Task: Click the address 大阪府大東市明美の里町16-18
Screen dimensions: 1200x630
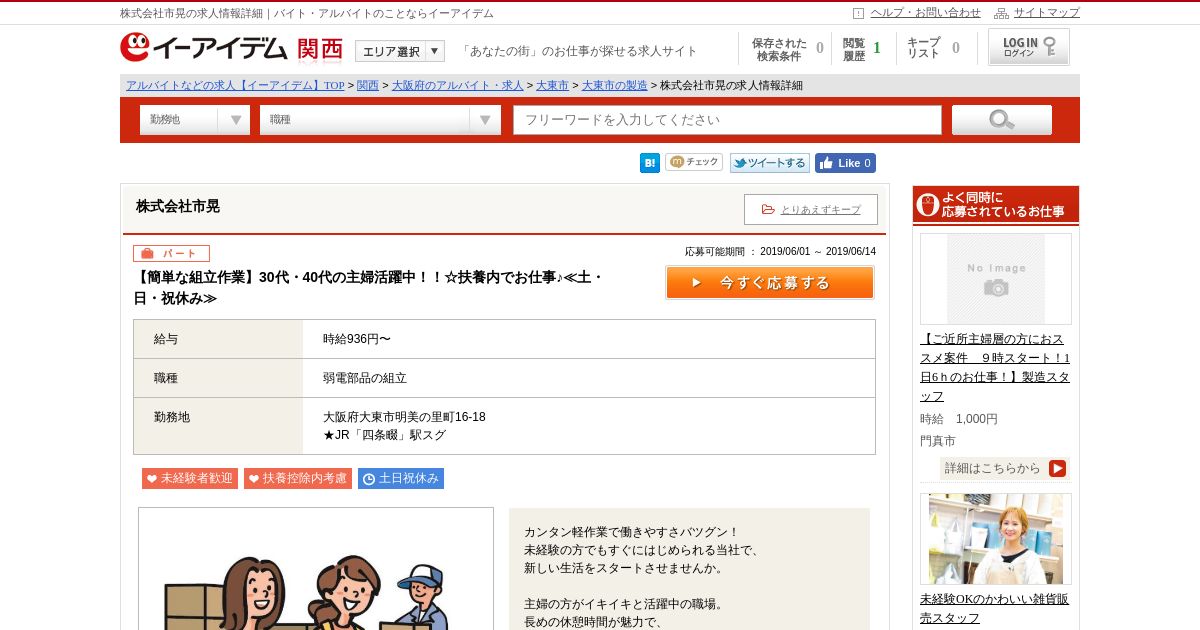Action: point(404,417)
